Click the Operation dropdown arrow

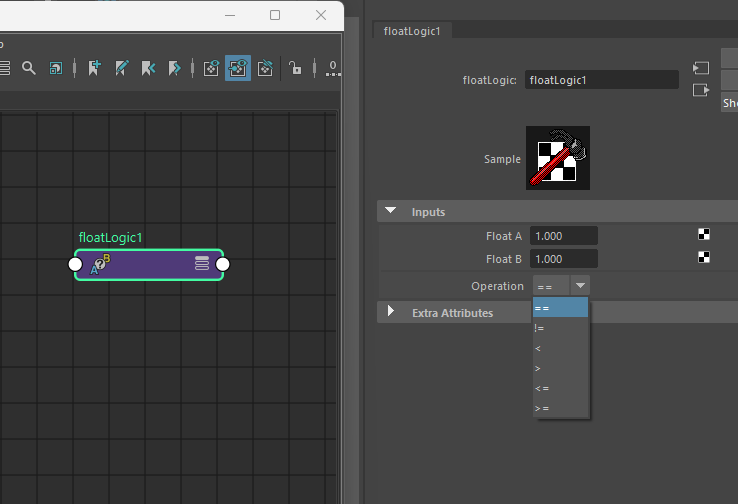581,286
